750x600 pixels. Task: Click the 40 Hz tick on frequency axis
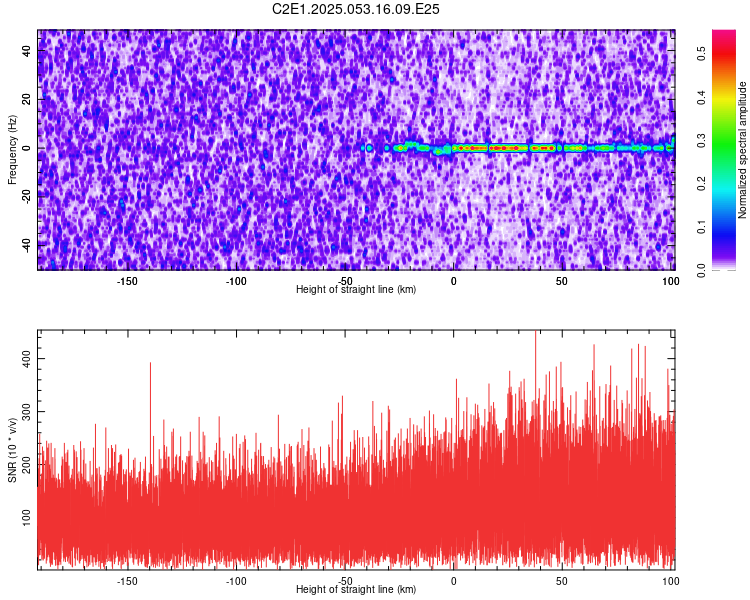[26, 51]
